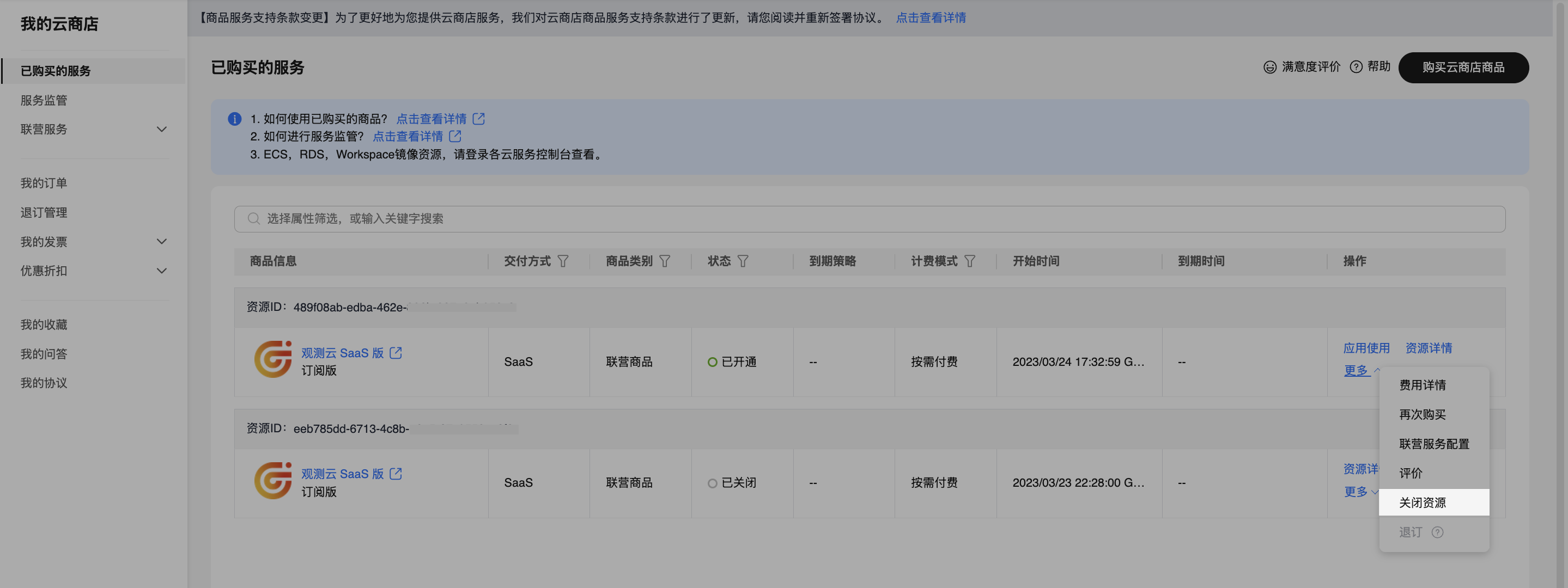Viewport: 1568px width, 588px height.
Task: Open 我的协议 in sidebar
Action: [x=44, y=383]
